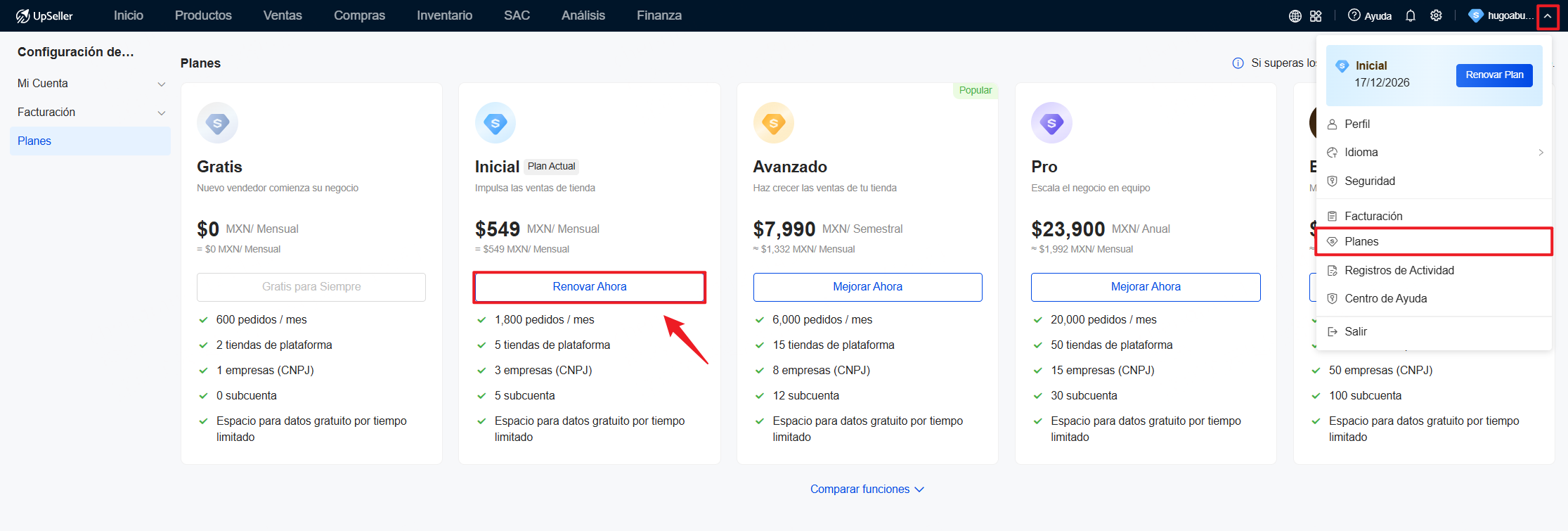
Task: Click the 20,000 pedidos / mes text
Action: (1103, 320)
